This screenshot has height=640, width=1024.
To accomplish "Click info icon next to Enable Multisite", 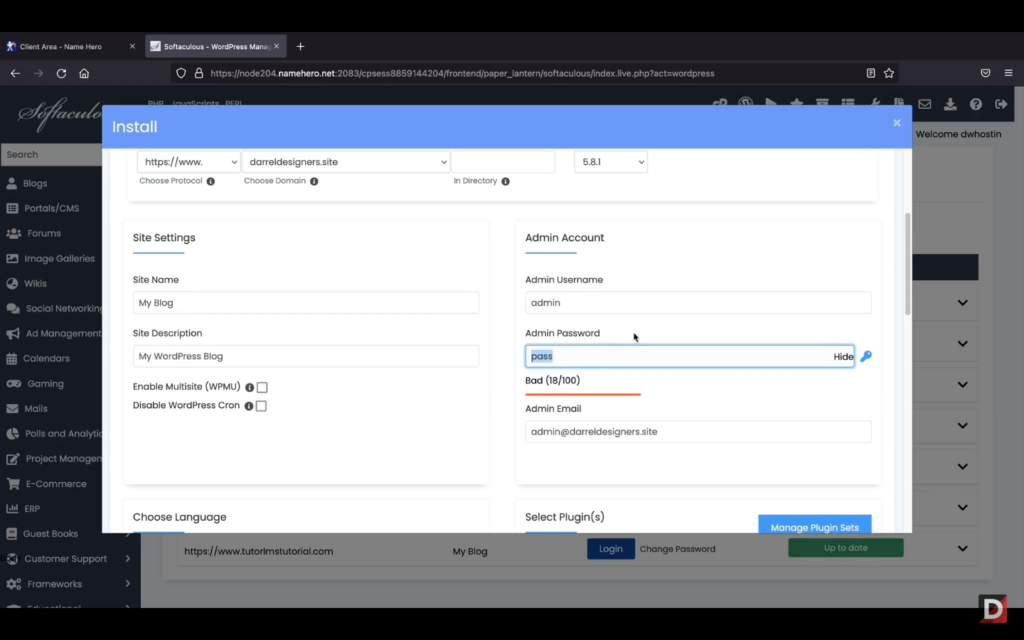I will coord(249,387).
